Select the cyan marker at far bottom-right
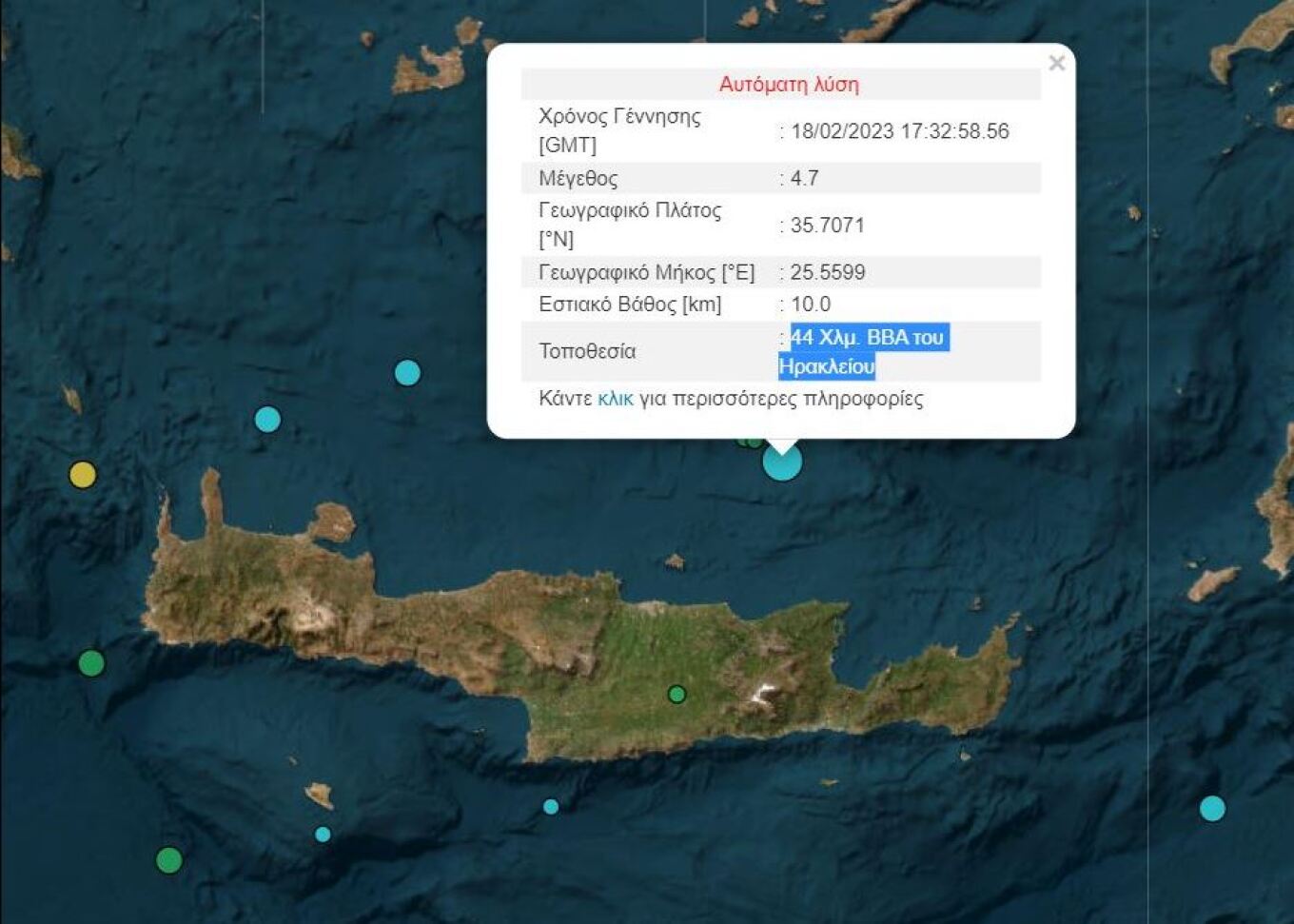The height and width of the screenshot is (924, 1294). (1211, 808)
